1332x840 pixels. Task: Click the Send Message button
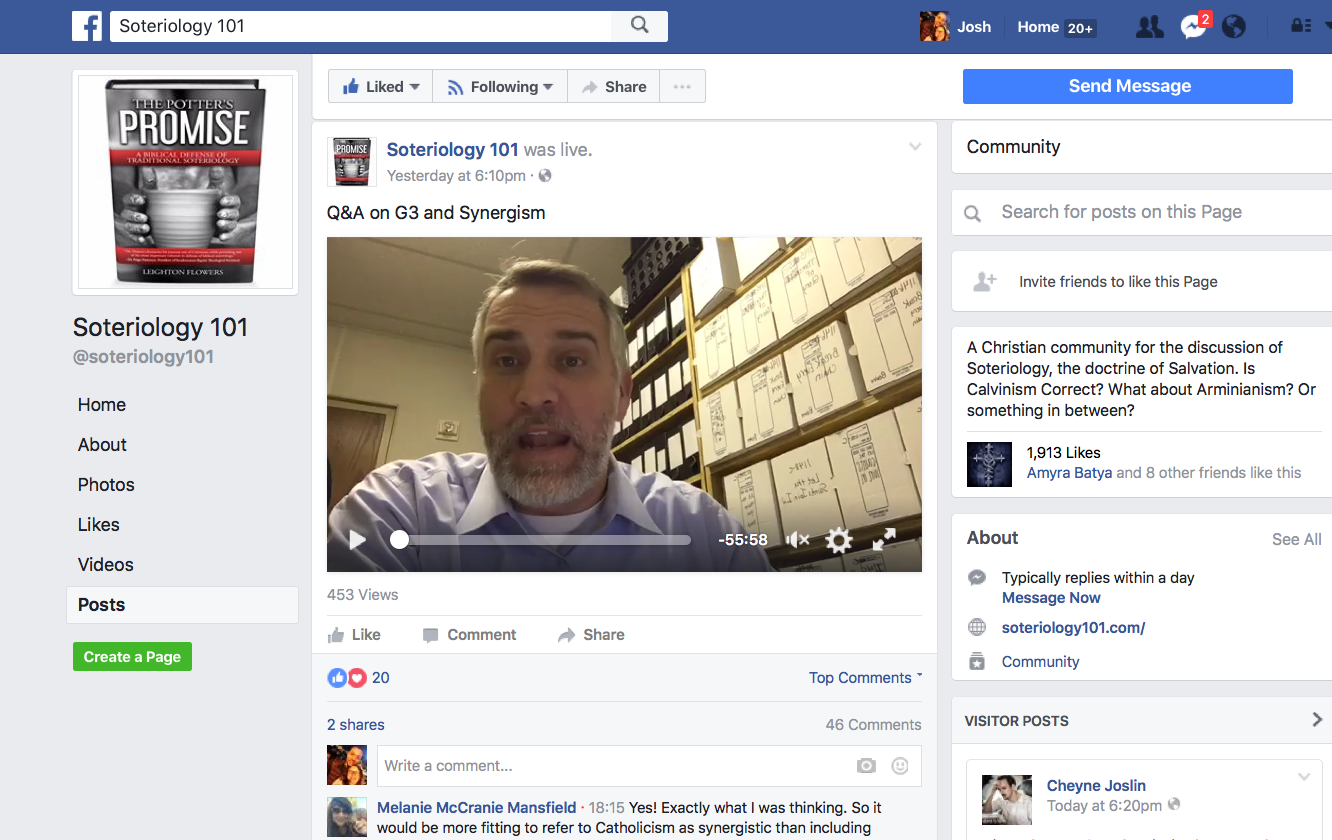[x=1127, y=86]
